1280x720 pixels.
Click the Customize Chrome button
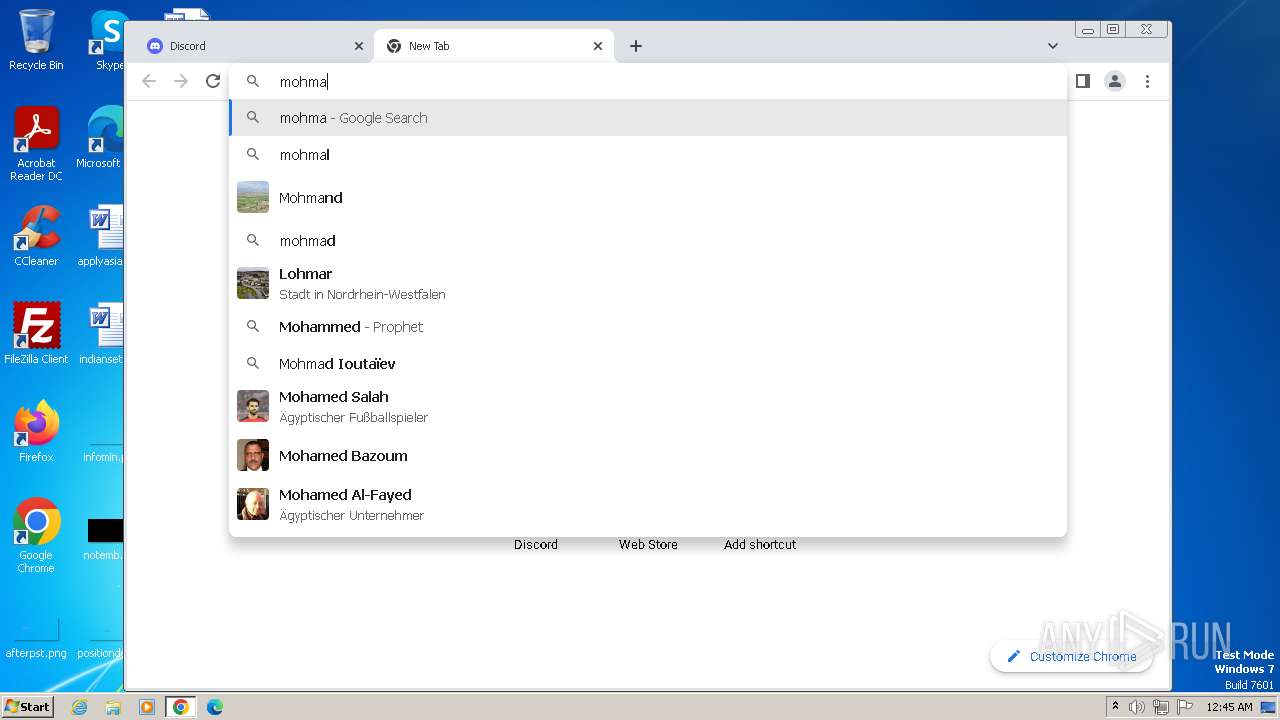pos(1071,656)
